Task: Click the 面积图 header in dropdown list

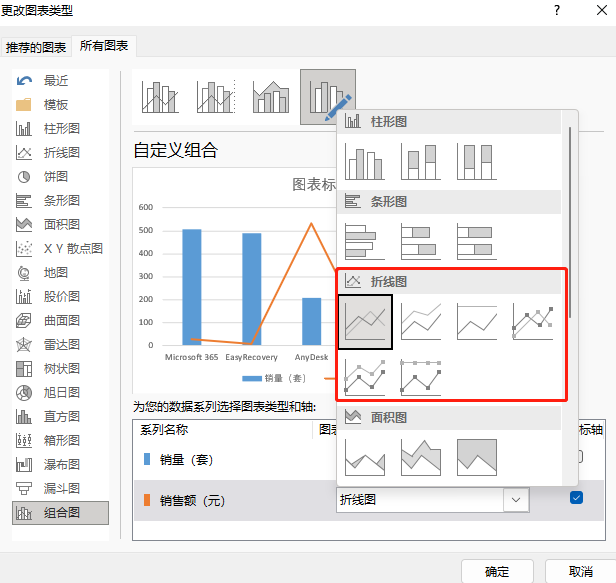Action: [x=449, y=417]
